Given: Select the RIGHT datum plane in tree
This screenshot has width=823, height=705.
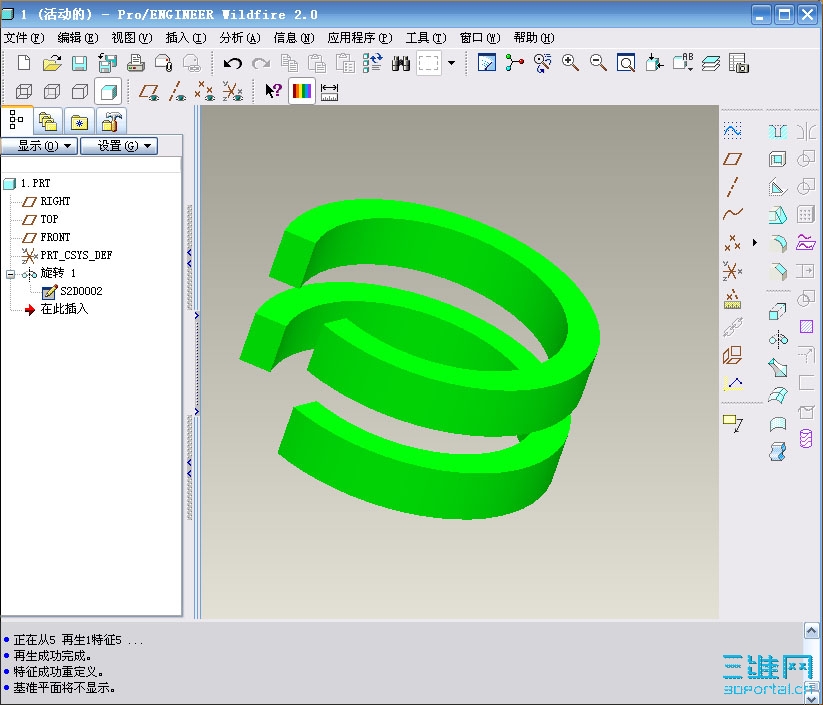Looking at the screenshot, I should click(55, 201).
